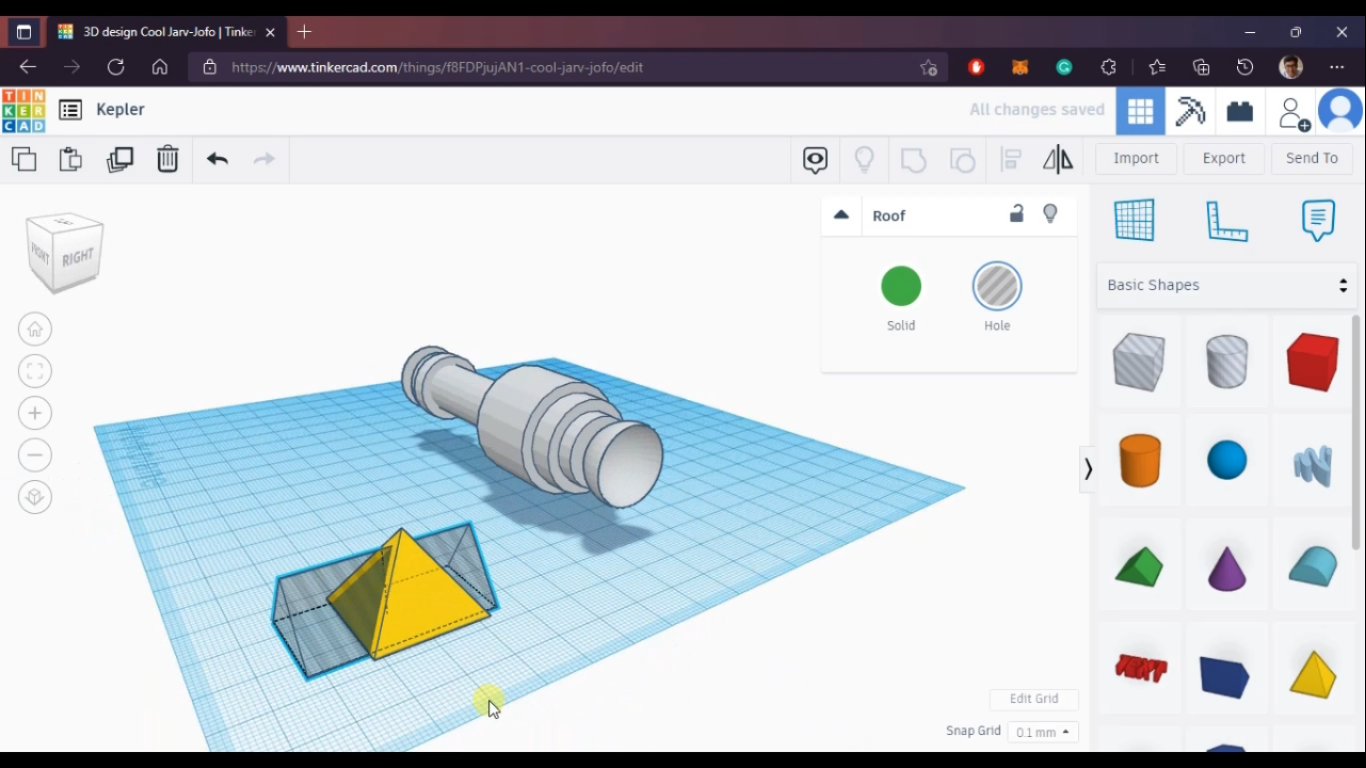Click the Home view button
This screenshot has height=768, width=1366.
pos(35,329)
